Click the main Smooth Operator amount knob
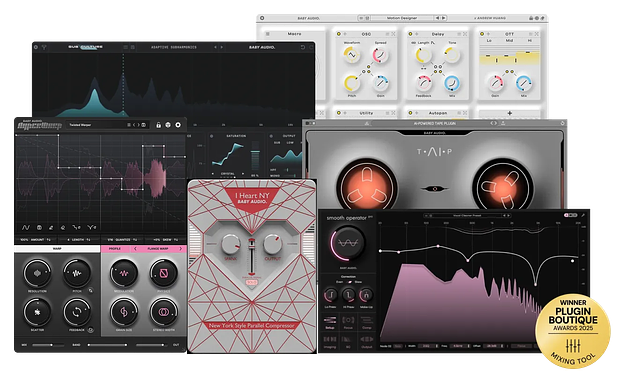Screen dimensions: 625x383 (348, 242)
